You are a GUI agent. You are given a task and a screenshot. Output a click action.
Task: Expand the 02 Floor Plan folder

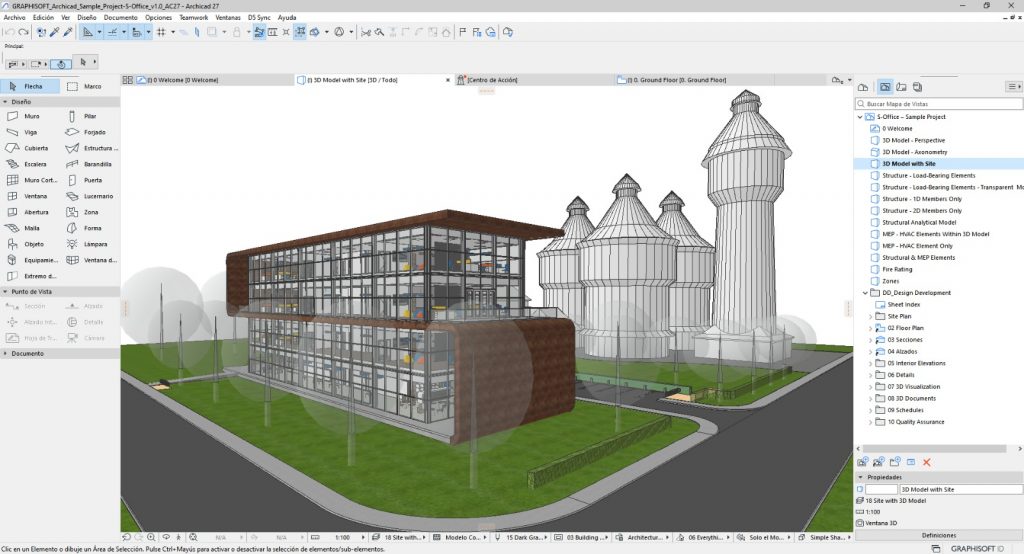pyautogui.click(x=870, y=328)
